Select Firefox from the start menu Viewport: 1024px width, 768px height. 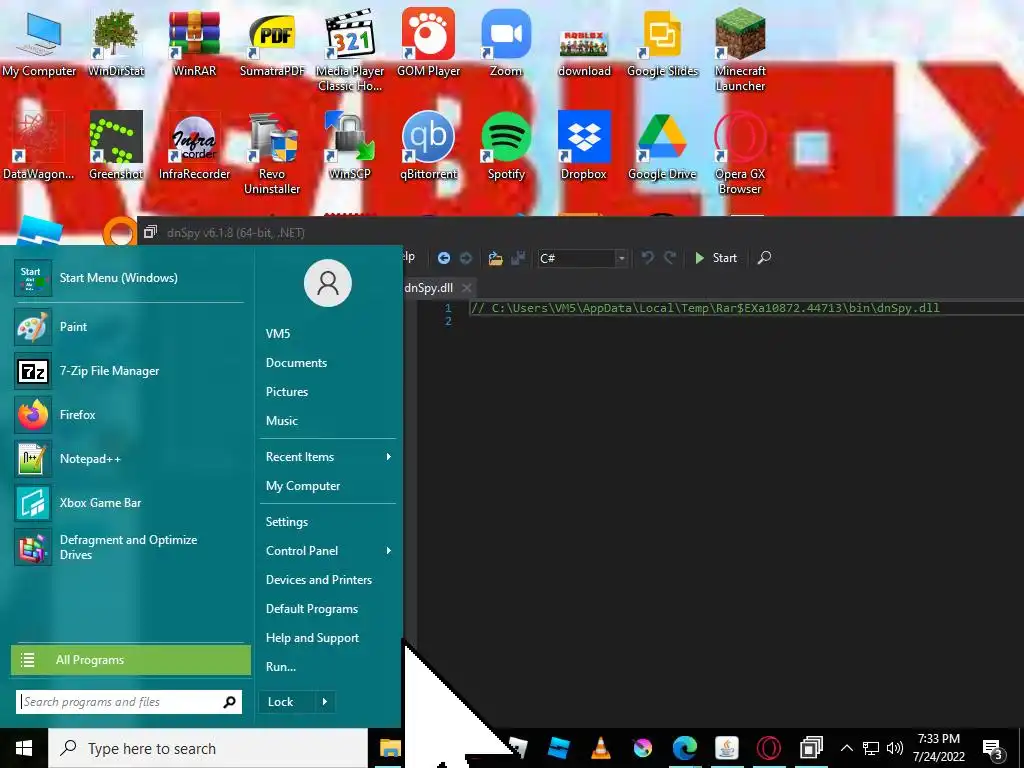(x=129, y=415)
